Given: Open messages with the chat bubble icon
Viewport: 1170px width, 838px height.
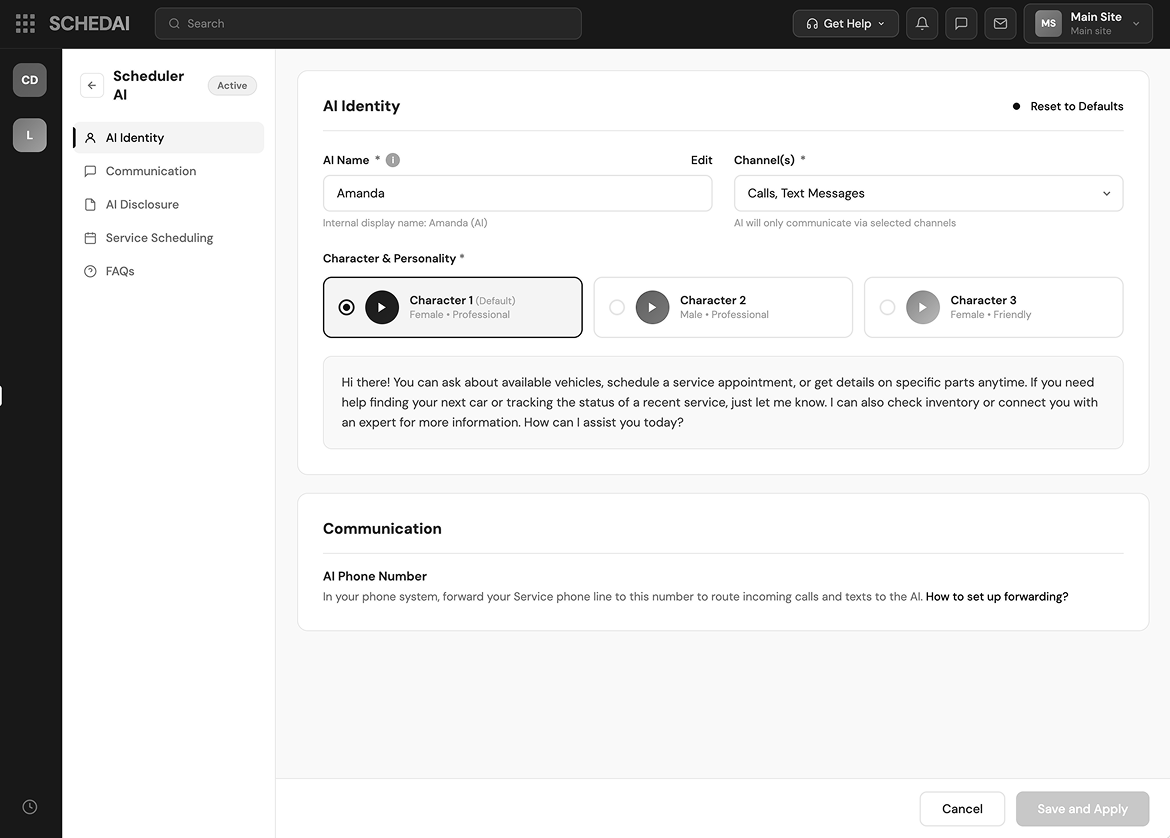Looking at the screenshot, I should pos(960,23).
